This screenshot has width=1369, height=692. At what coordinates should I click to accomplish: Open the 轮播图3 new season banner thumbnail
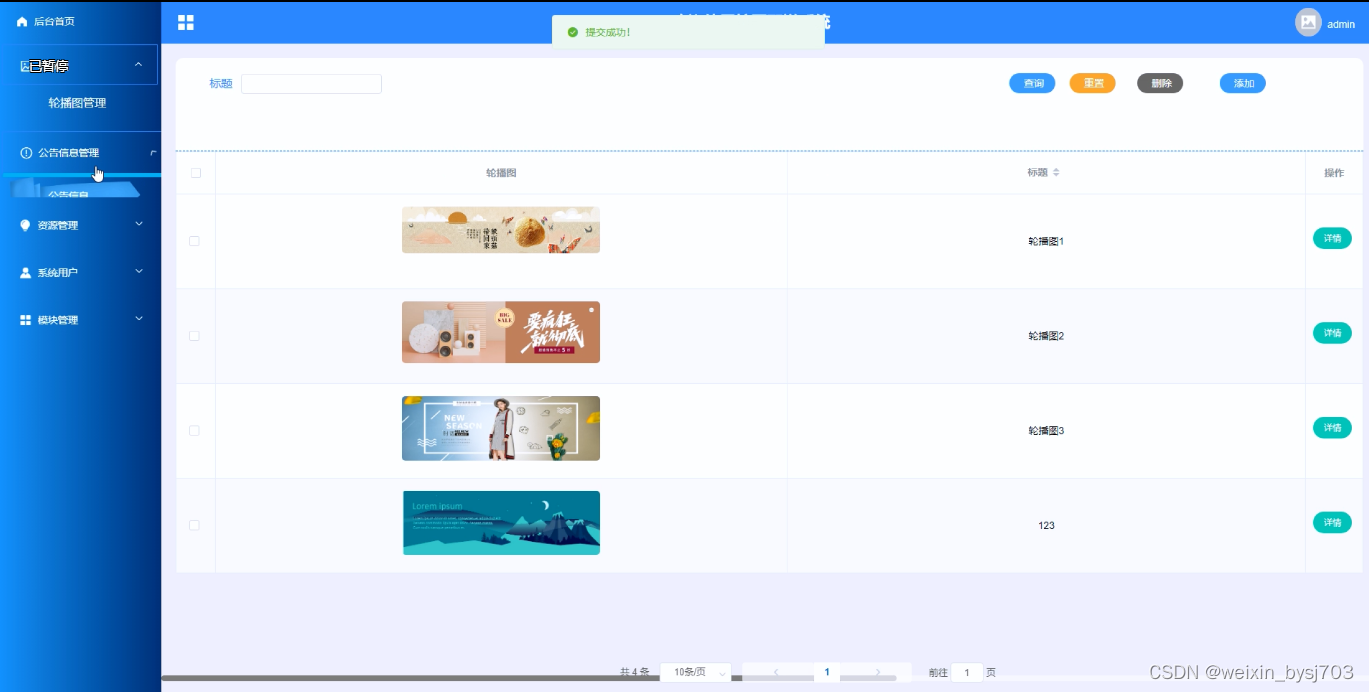click(x=501, y=428)
